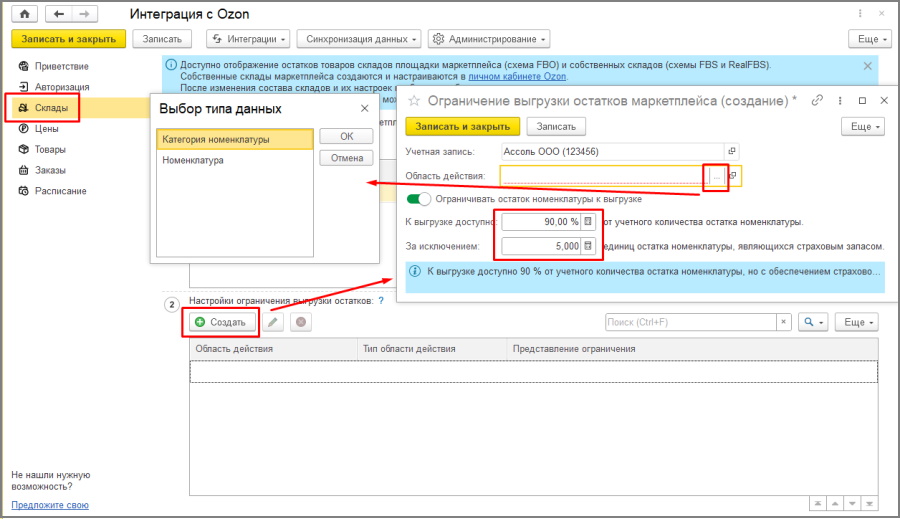This screenshot has height=519, width=900.
Task: Select Категория номенклатуры data type
Action: coord(235,140)
